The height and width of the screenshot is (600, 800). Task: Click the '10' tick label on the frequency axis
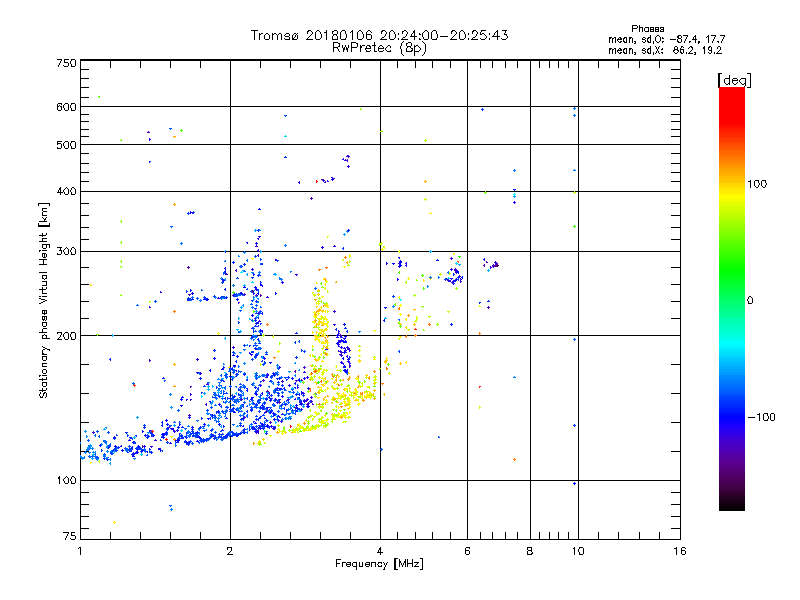point(578,551)
